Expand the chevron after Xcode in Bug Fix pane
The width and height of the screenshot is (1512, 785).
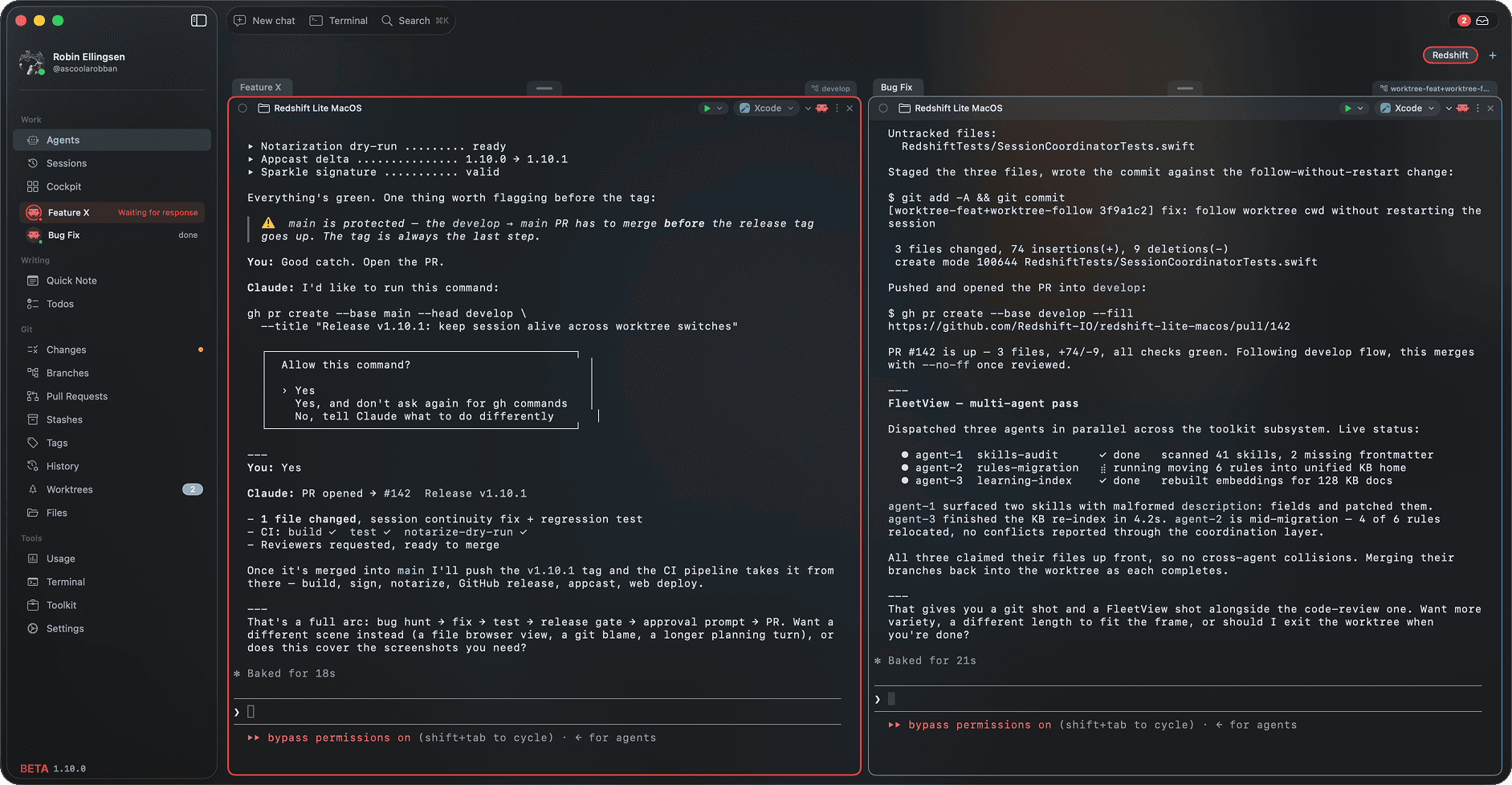pyautogui.click(x=1449, y=108)
